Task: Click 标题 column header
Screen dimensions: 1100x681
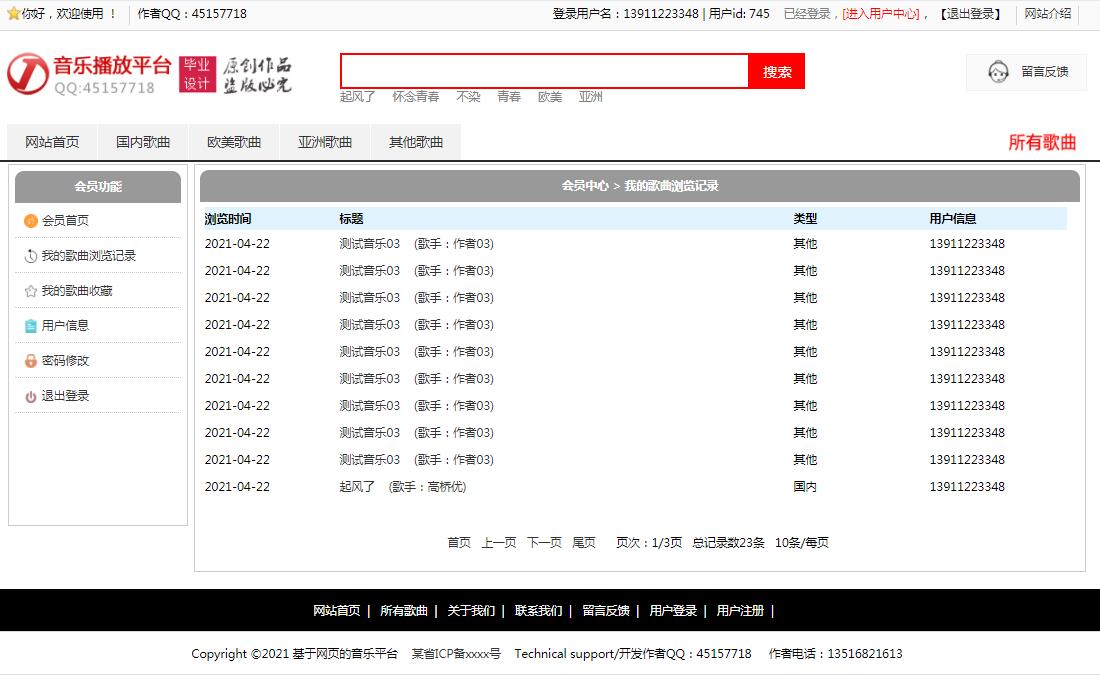Action: coord(351,219)
